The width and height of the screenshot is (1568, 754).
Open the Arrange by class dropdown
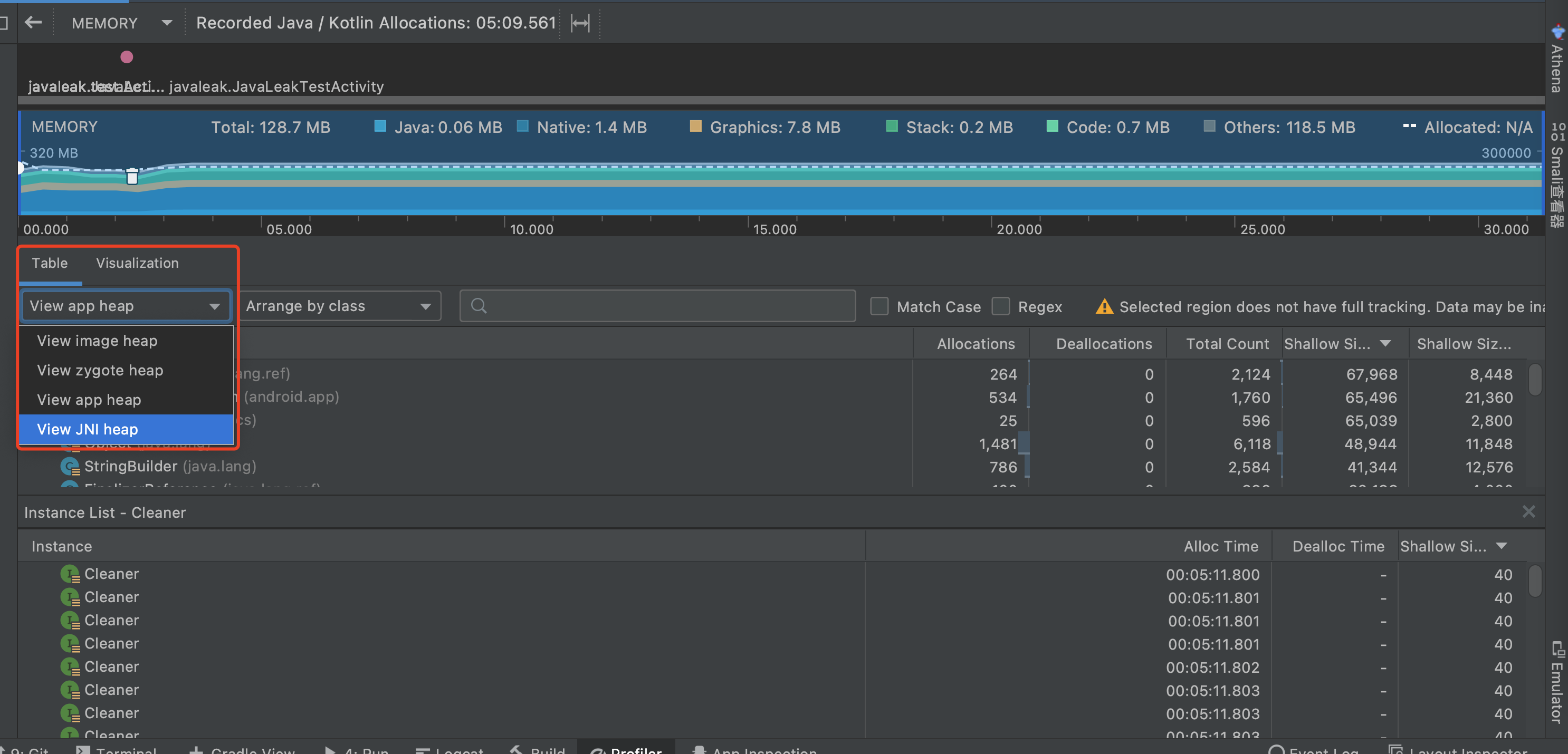(340, 306)
